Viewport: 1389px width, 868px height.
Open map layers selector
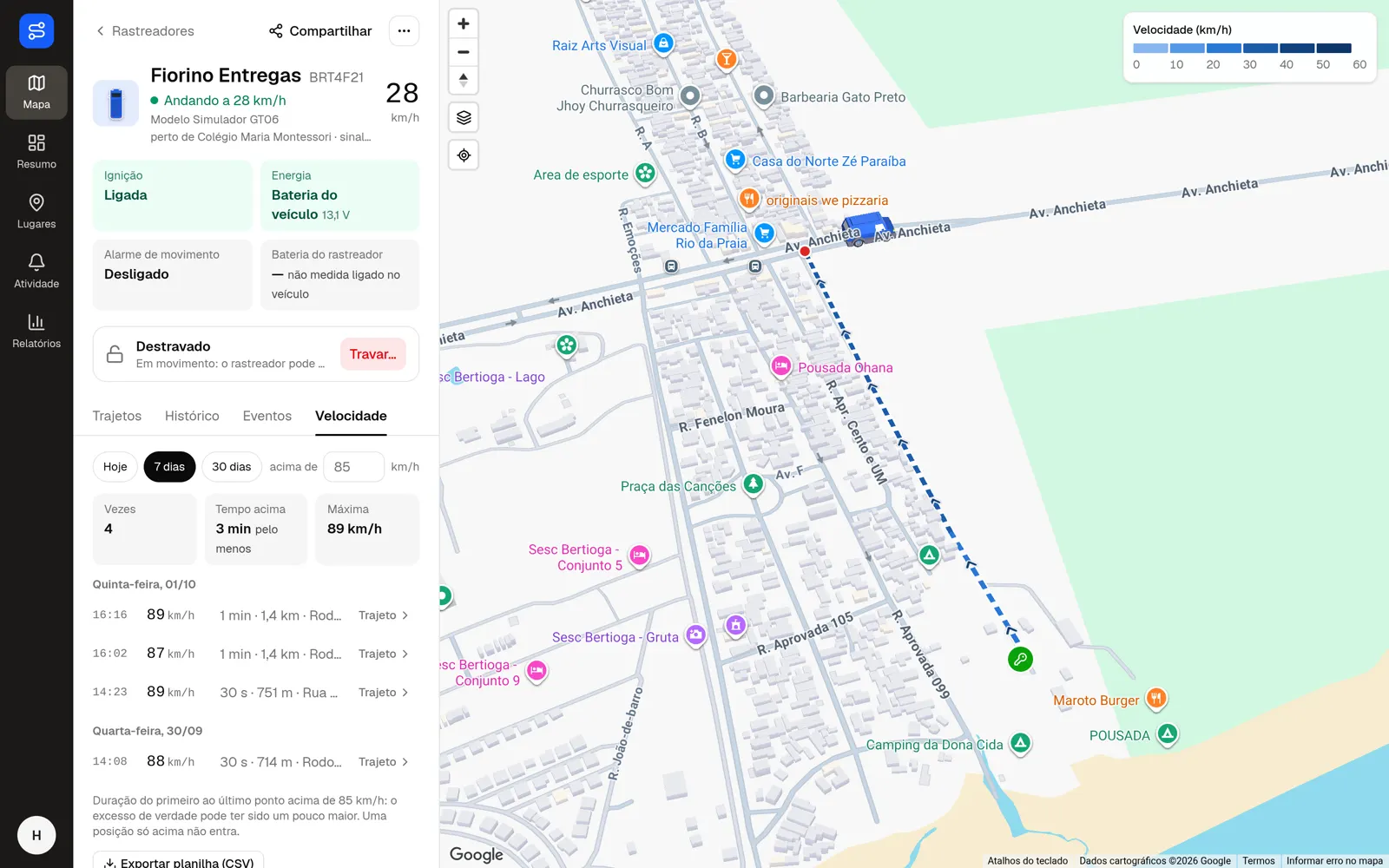click(464, 117)
